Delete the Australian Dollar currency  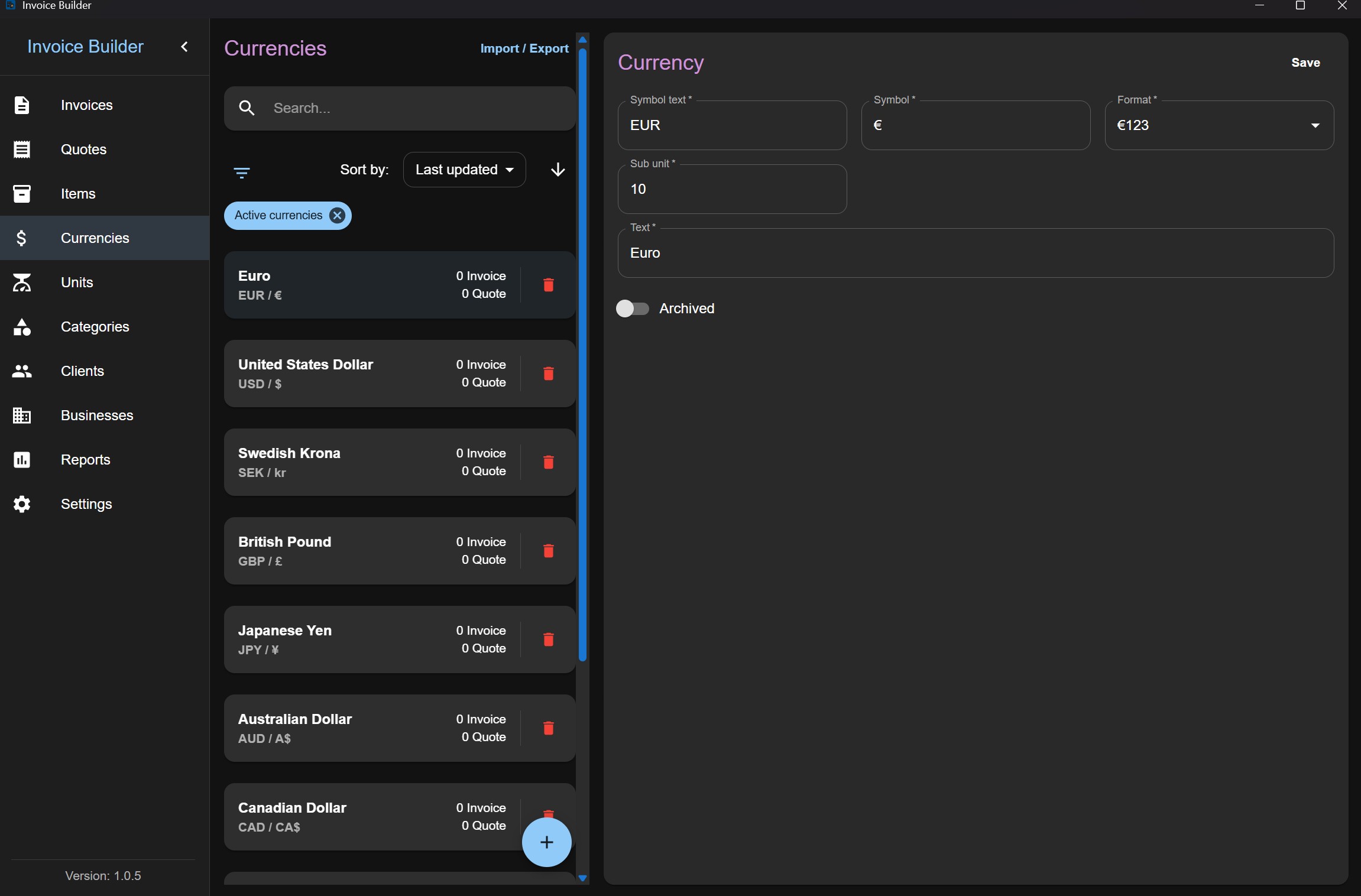coord(549,728)
